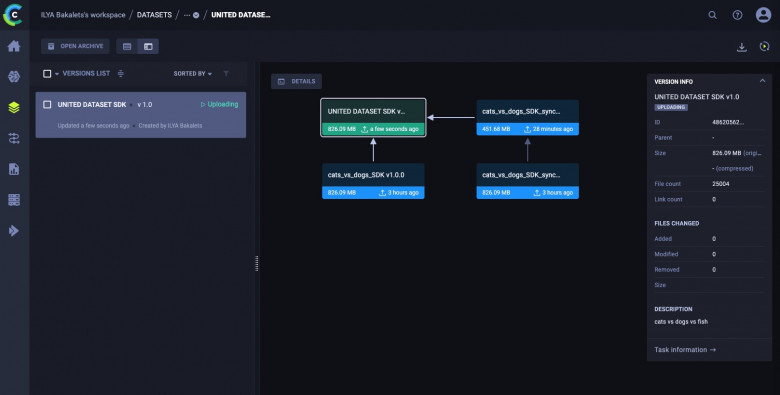This screenshot has width=780, height=395.
Task: Click the panel splitter drag handle
Action: click(257, 264)
